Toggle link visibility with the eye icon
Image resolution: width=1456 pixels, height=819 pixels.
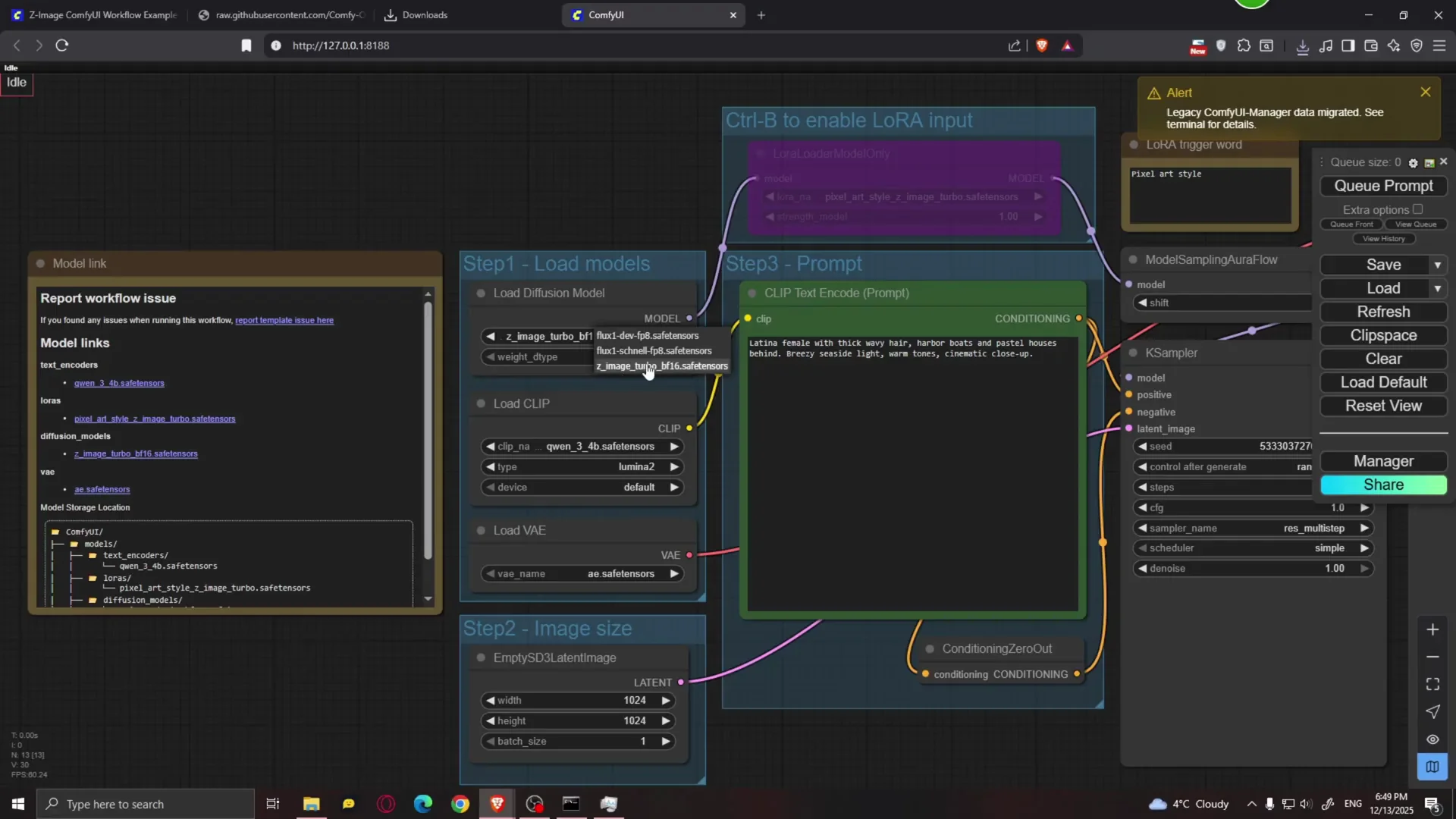pos(1432,739)
